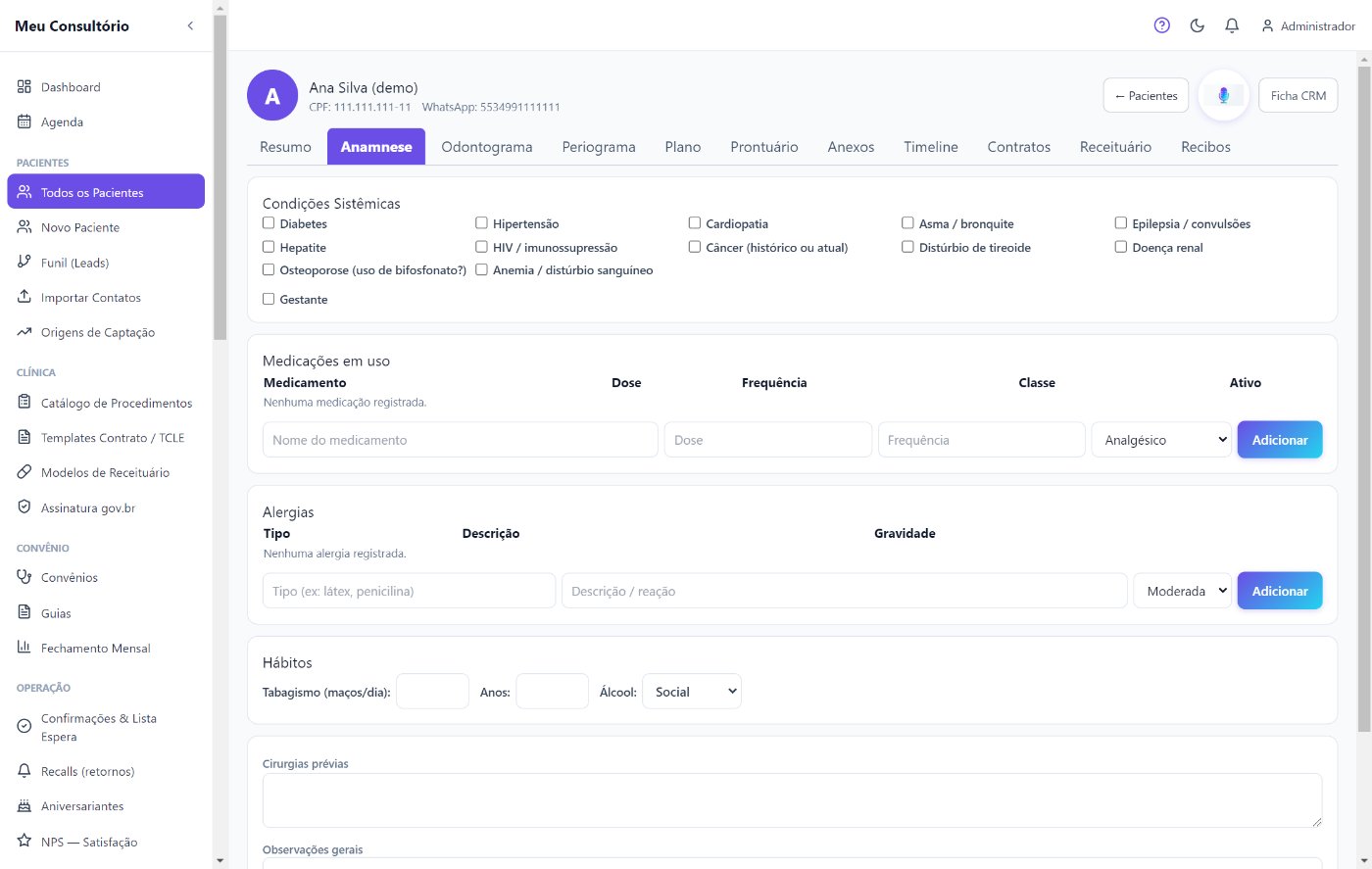Focus the Tabagismo (maços/dia) input

(432, 692)
